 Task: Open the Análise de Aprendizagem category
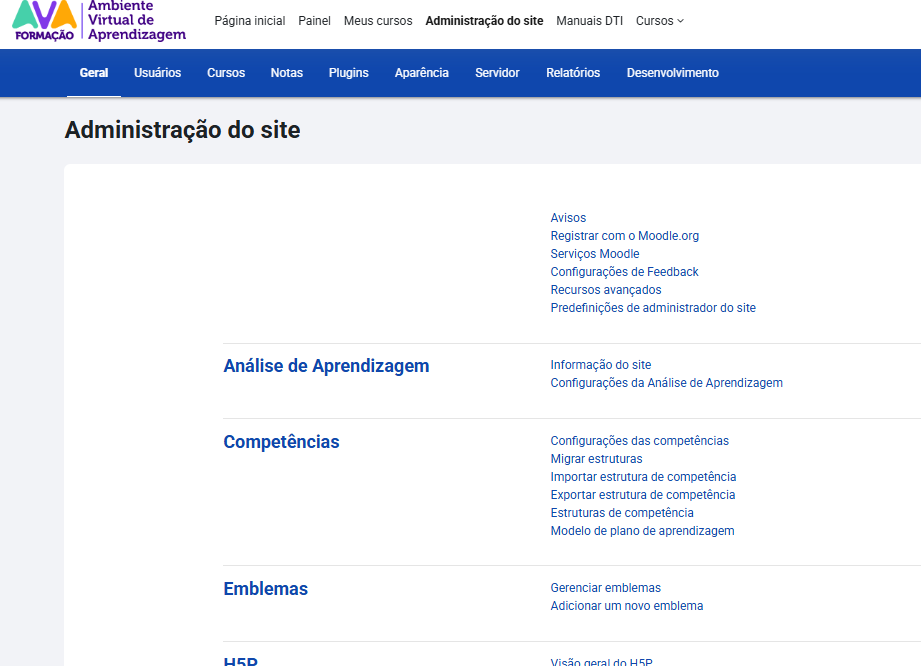coord(326,366)
